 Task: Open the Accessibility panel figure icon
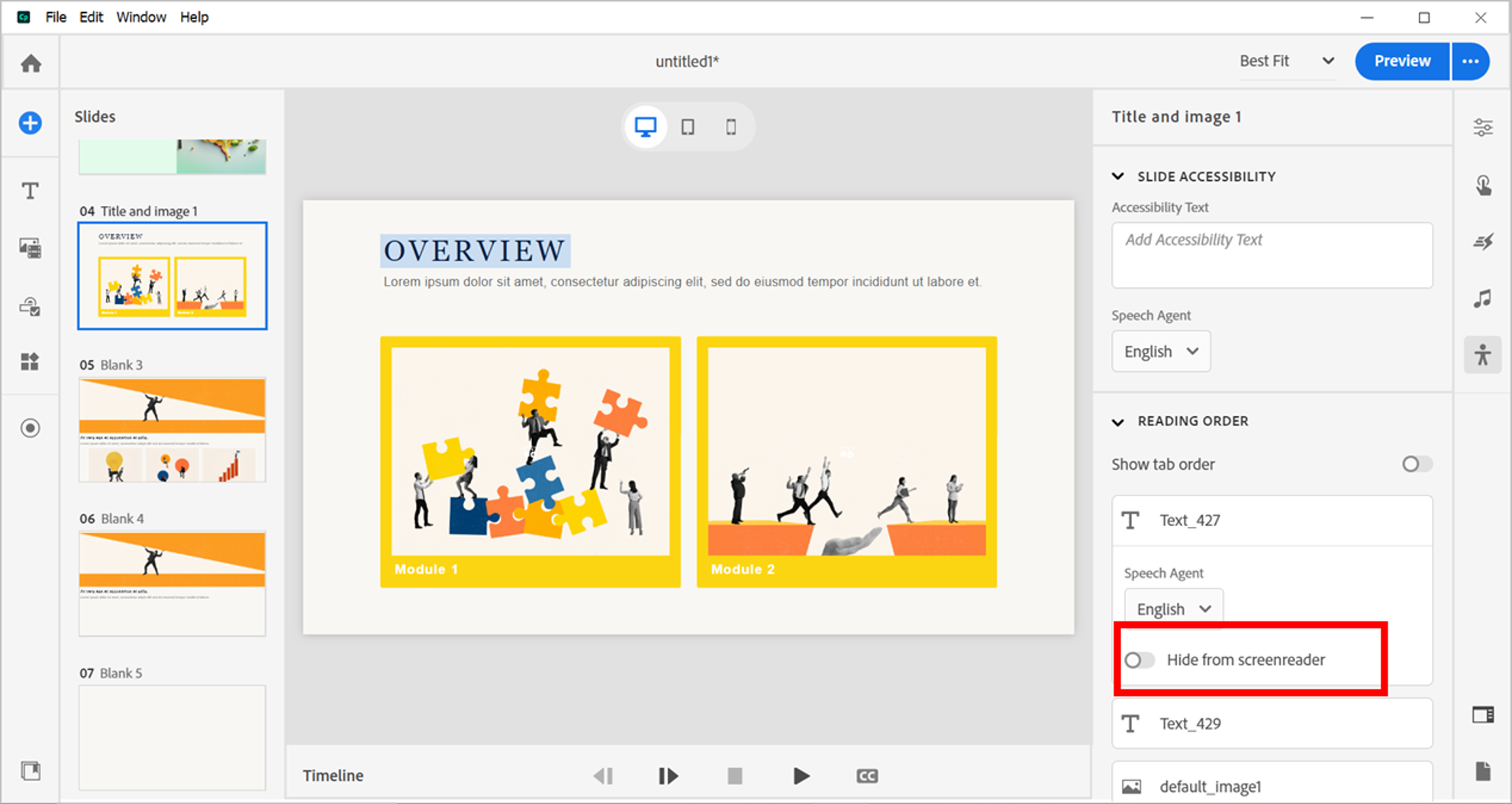[x=1482, y=355]
